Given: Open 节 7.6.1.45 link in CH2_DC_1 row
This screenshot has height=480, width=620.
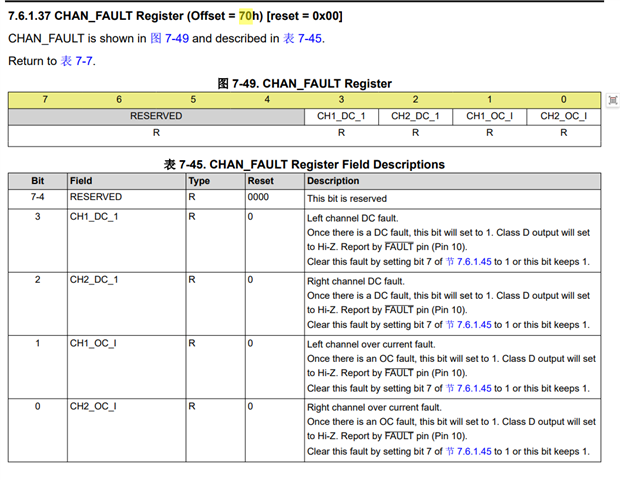Looking at the screenshot, I should pyautogui.click(x=469, y=325).
